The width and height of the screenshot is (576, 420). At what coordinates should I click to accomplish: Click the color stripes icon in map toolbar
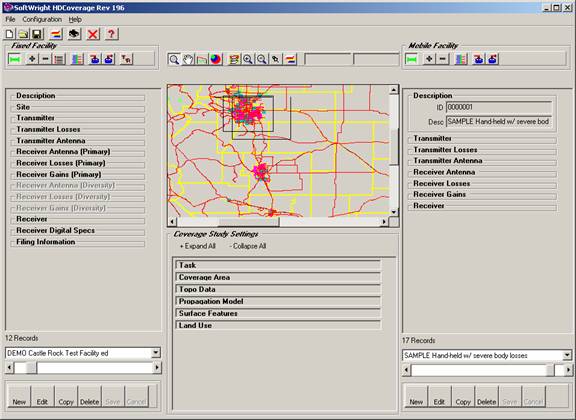(290, 59)
